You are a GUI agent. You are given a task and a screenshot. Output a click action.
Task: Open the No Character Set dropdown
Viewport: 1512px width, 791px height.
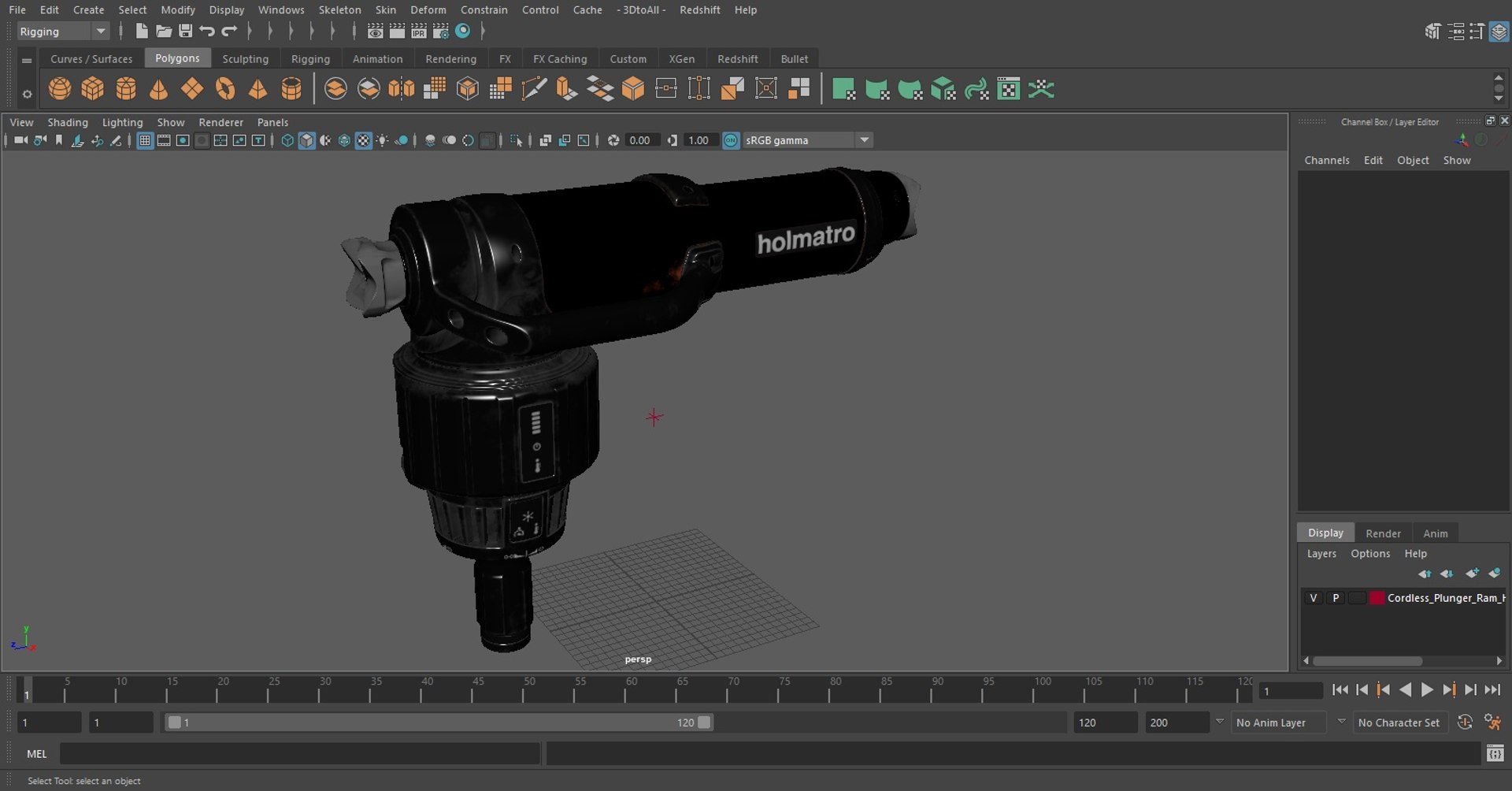click(x=1399, y=722)
